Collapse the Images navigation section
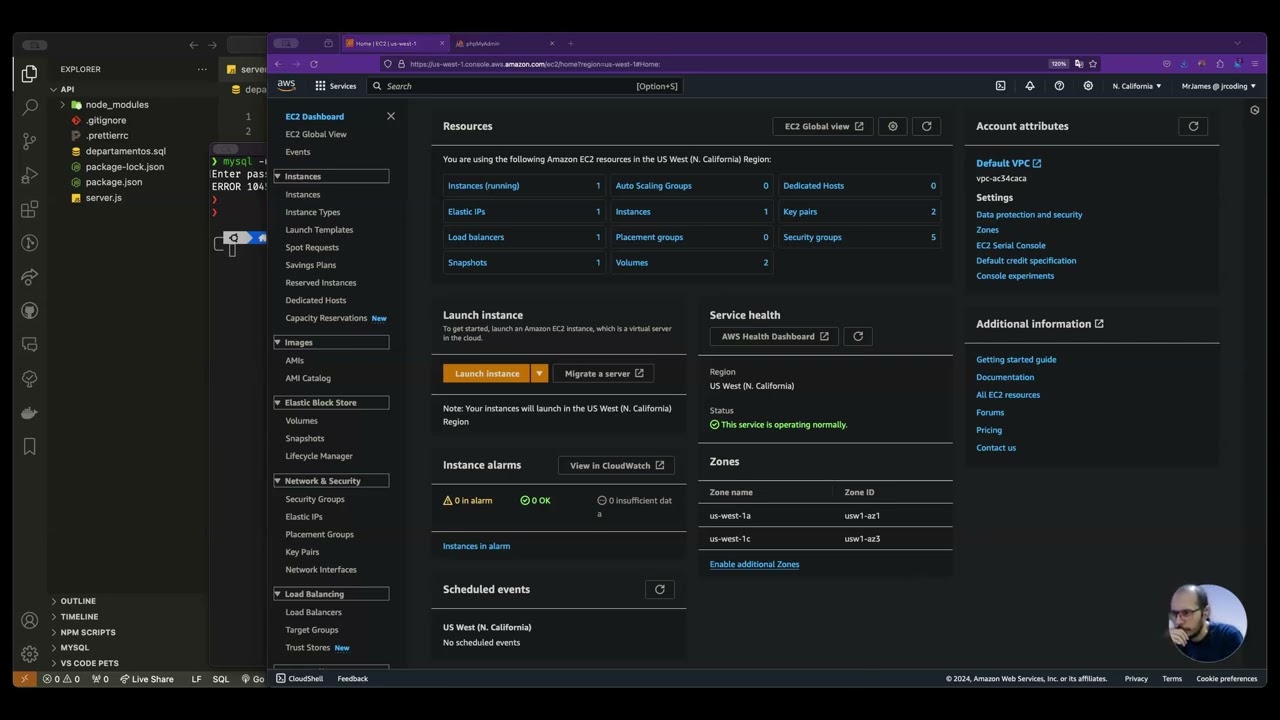 click(278, 342)
